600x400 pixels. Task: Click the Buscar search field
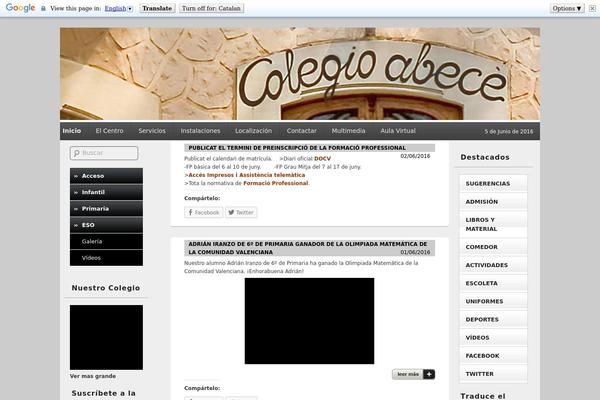(104, 153)
